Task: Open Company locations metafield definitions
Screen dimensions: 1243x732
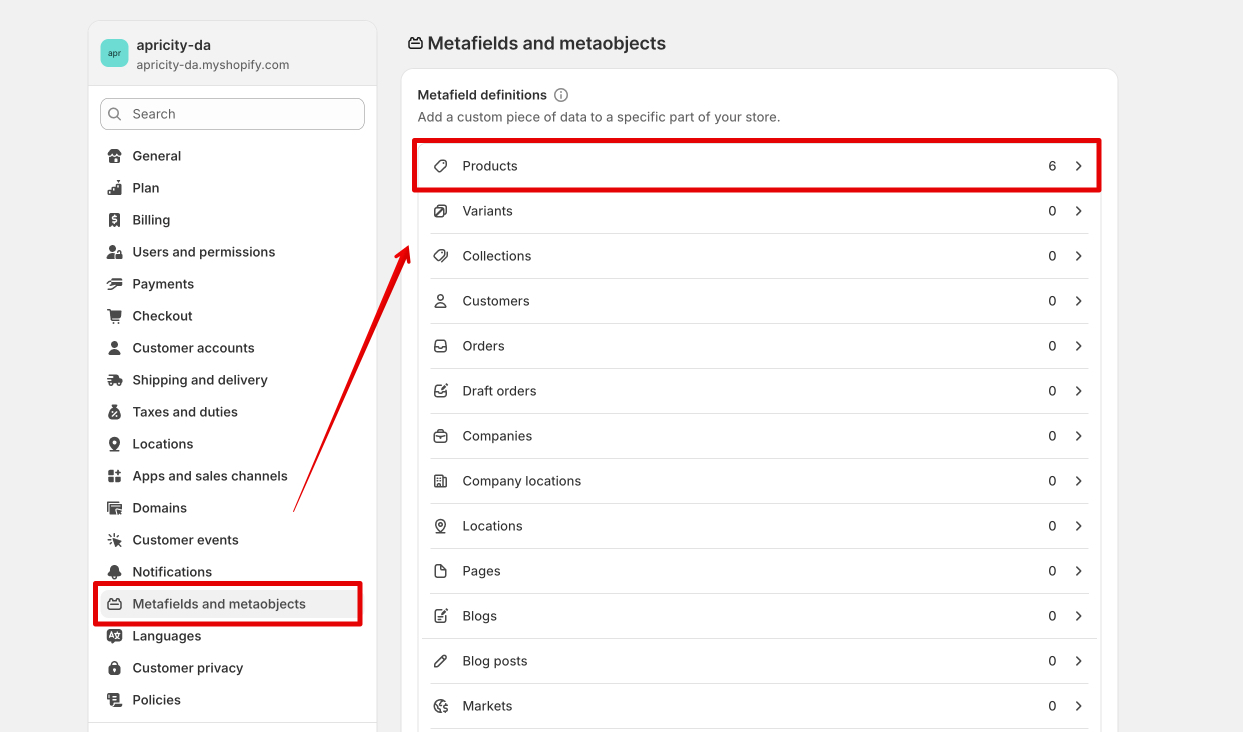Action: click(521, 481)
